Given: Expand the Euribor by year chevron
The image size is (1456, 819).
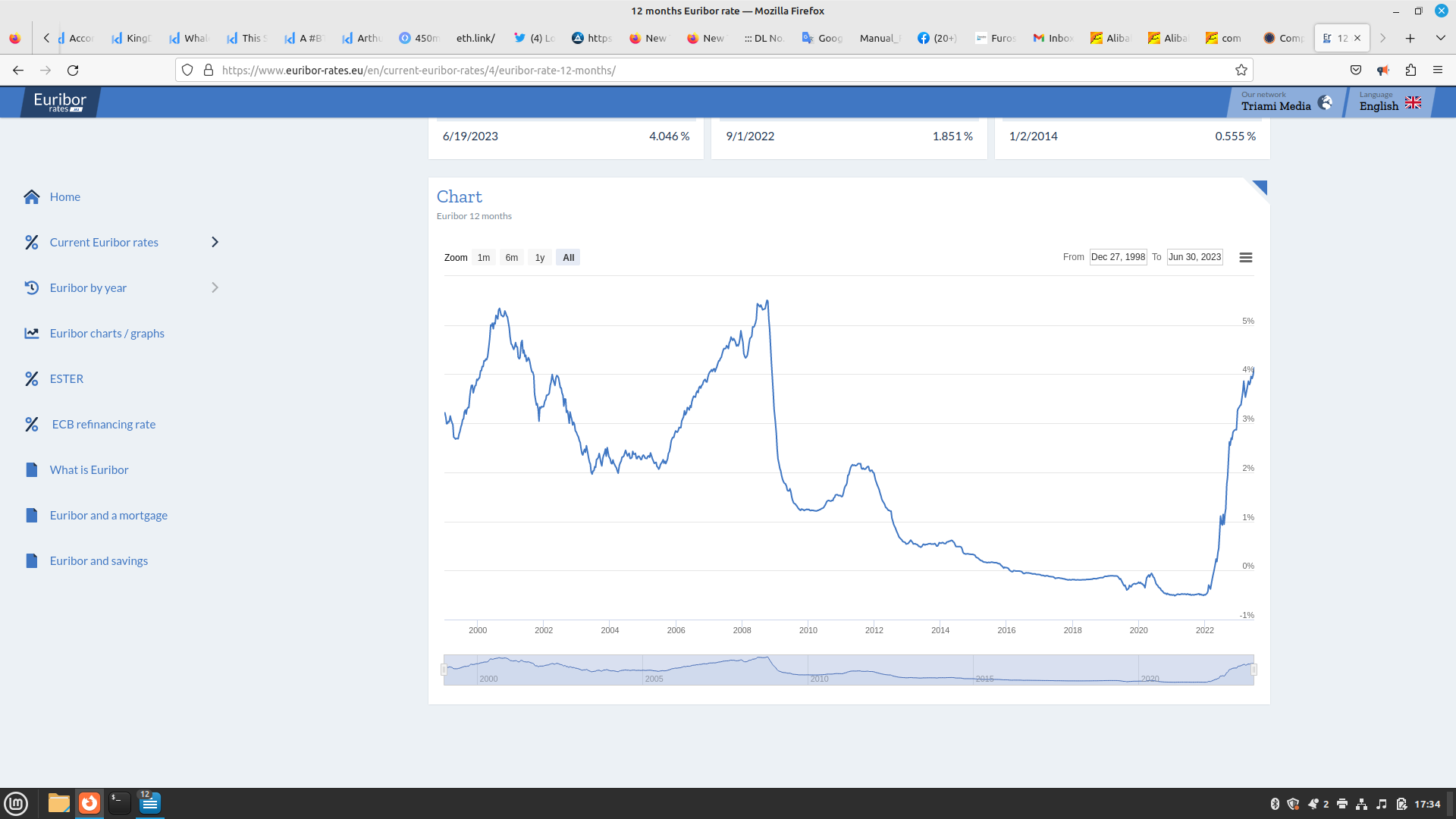Looking at the screenshot, I should (215, 288).
